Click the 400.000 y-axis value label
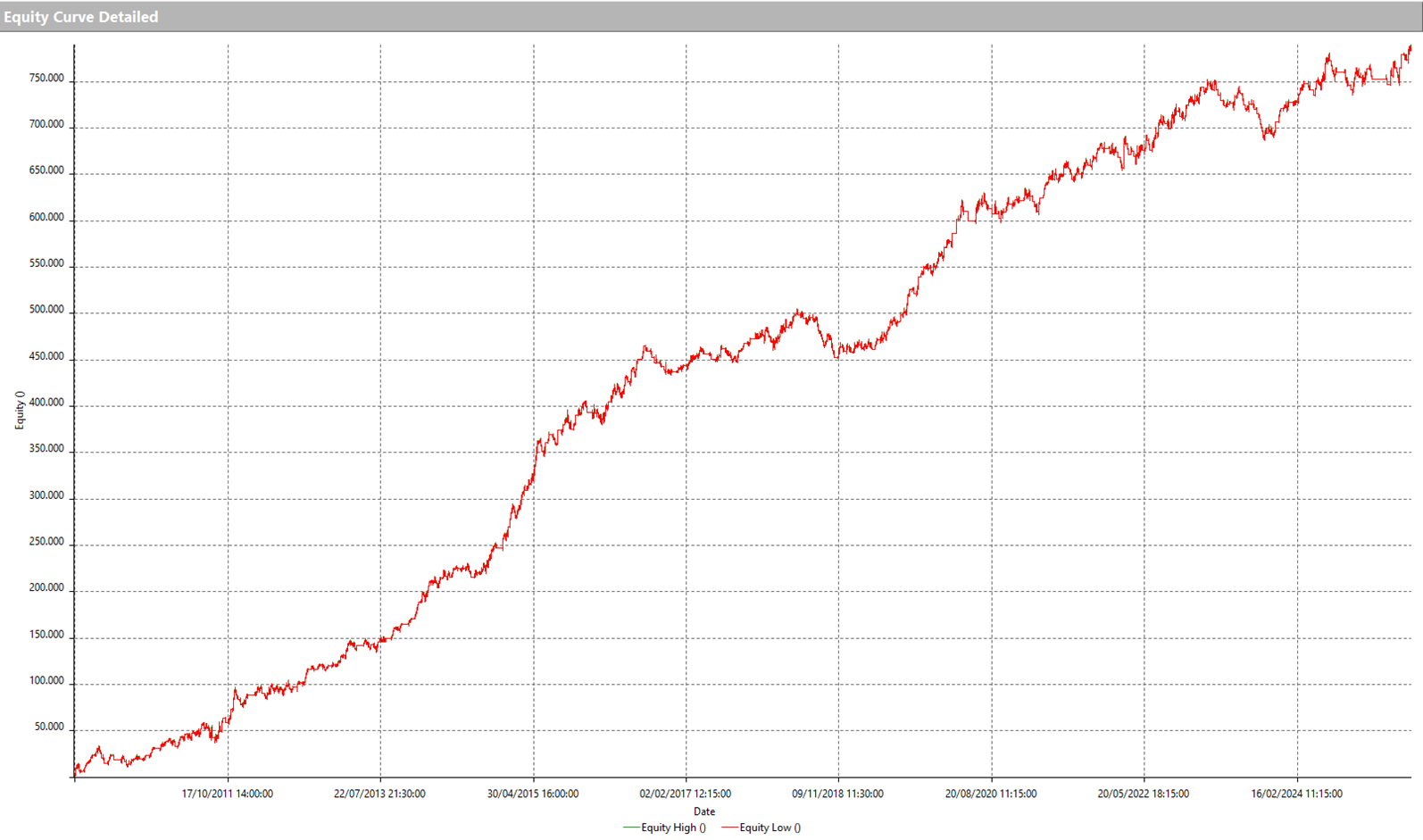Image resolution: width=1423 pixels, height=840 pixels. pyautogui.click(x=46, y=403)
